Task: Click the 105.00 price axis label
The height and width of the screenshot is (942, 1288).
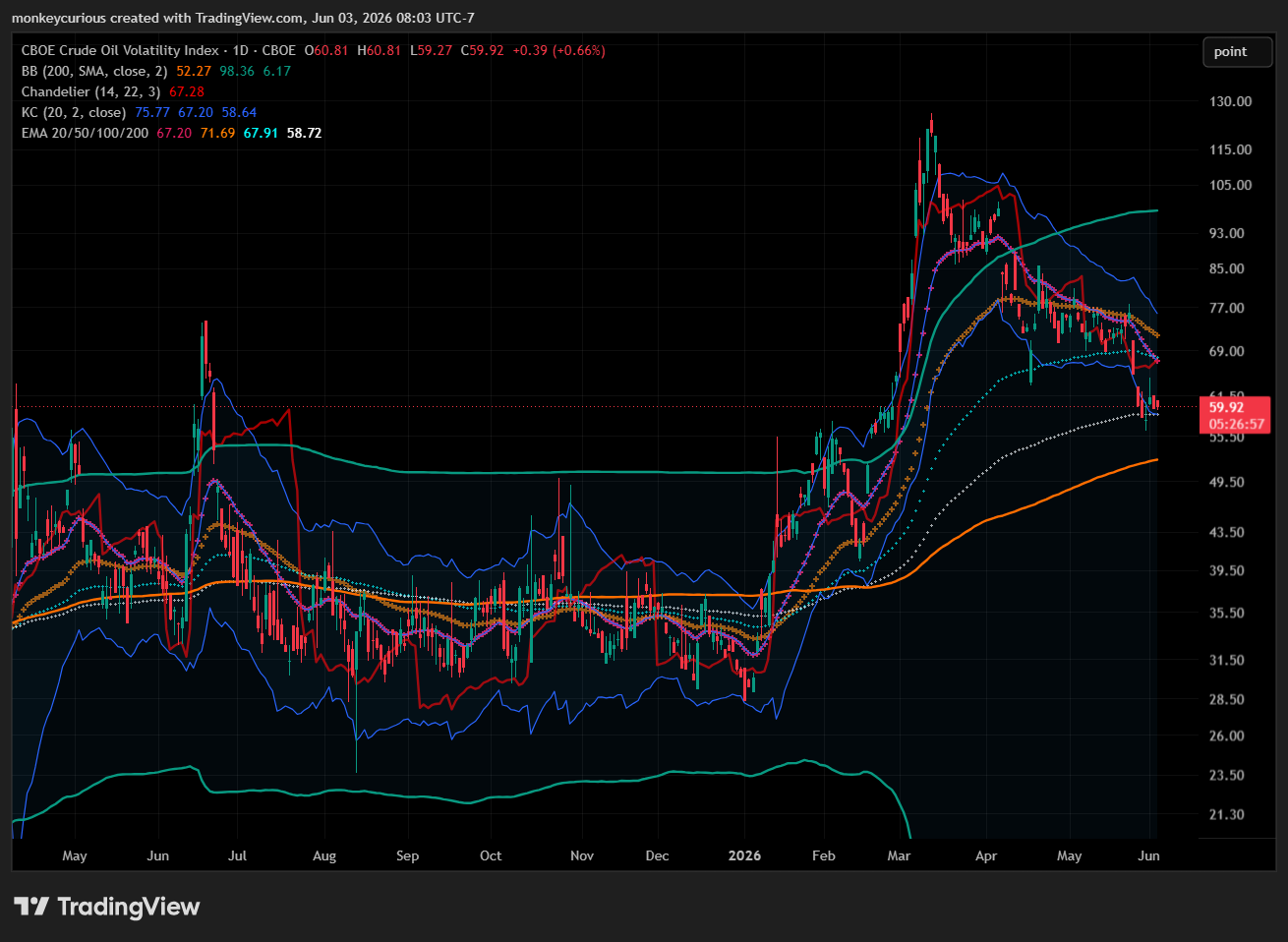Action: click(x=1230, y=185)
